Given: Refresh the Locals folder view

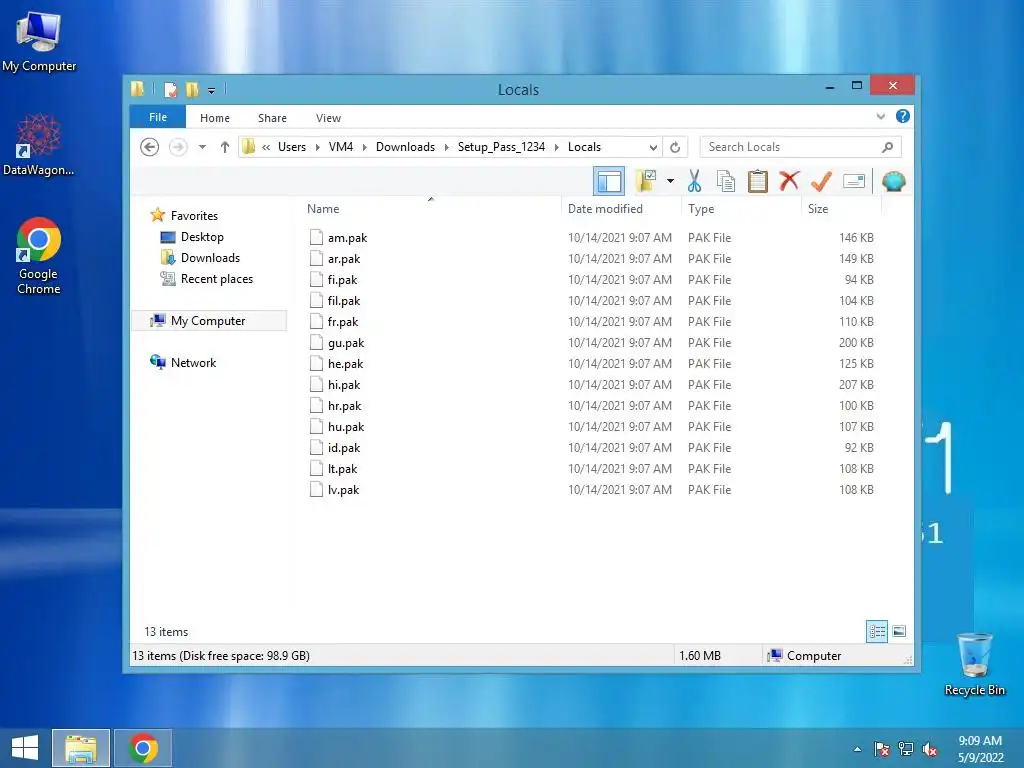Looking at the screenshot, I should 675,147.
